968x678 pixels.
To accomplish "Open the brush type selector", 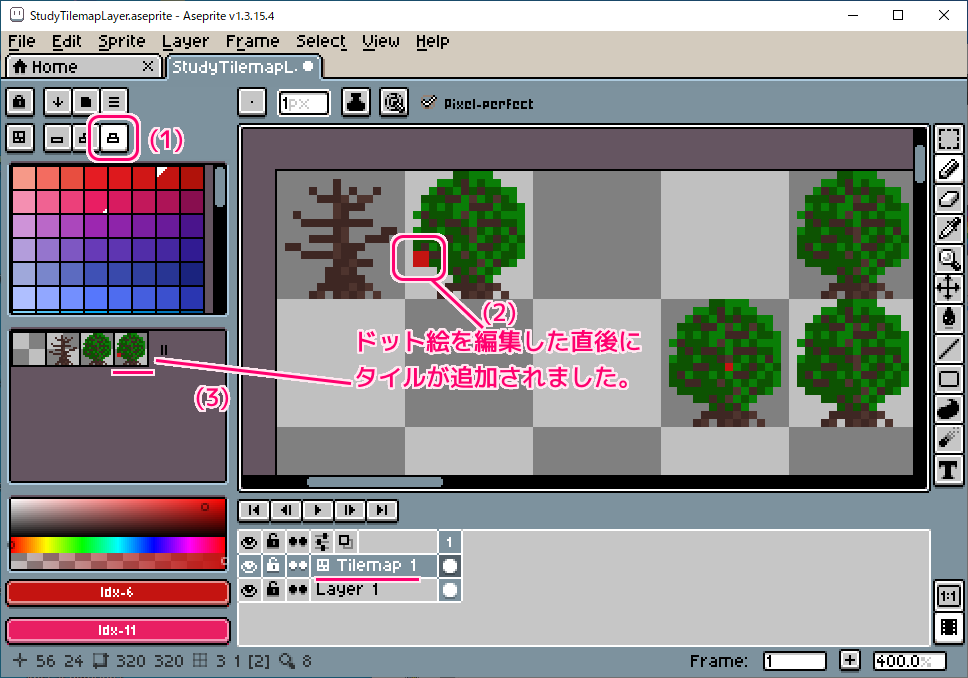I will tap(253, 102).
